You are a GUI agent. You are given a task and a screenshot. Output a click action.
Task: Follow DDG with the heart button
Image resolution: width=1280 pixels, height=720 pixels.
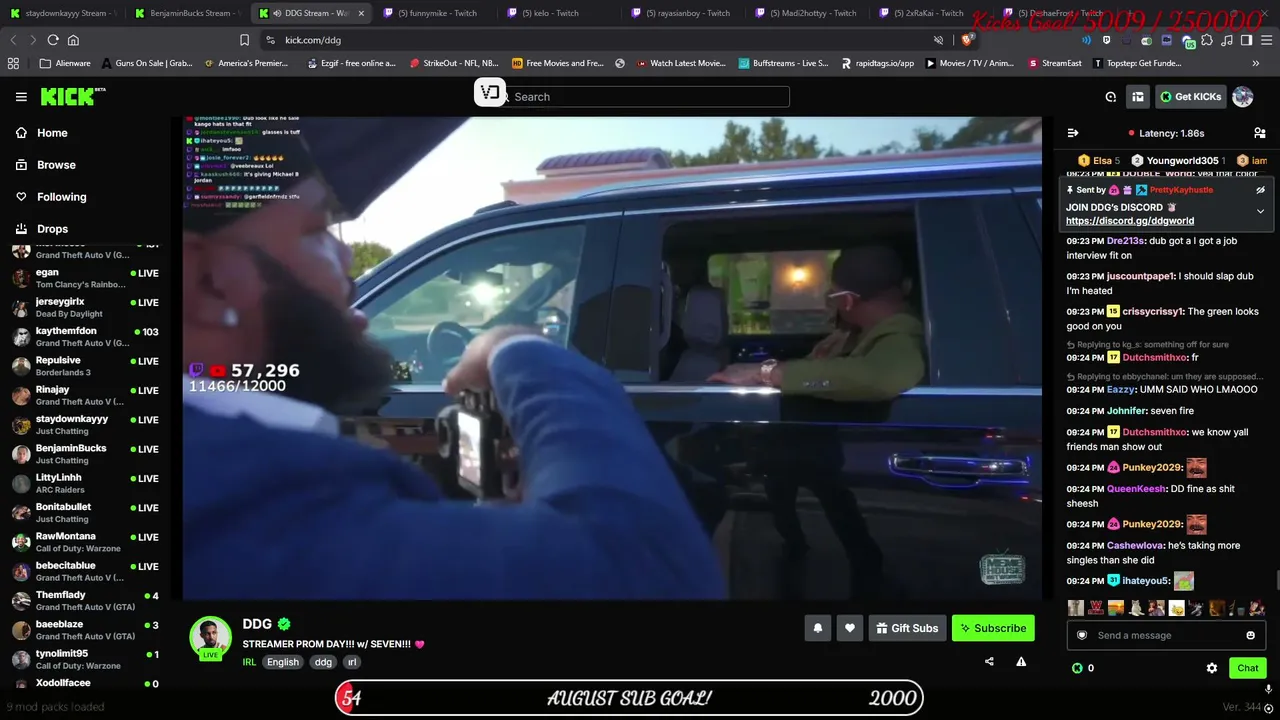pyautogui.click(x=850, y=628)
